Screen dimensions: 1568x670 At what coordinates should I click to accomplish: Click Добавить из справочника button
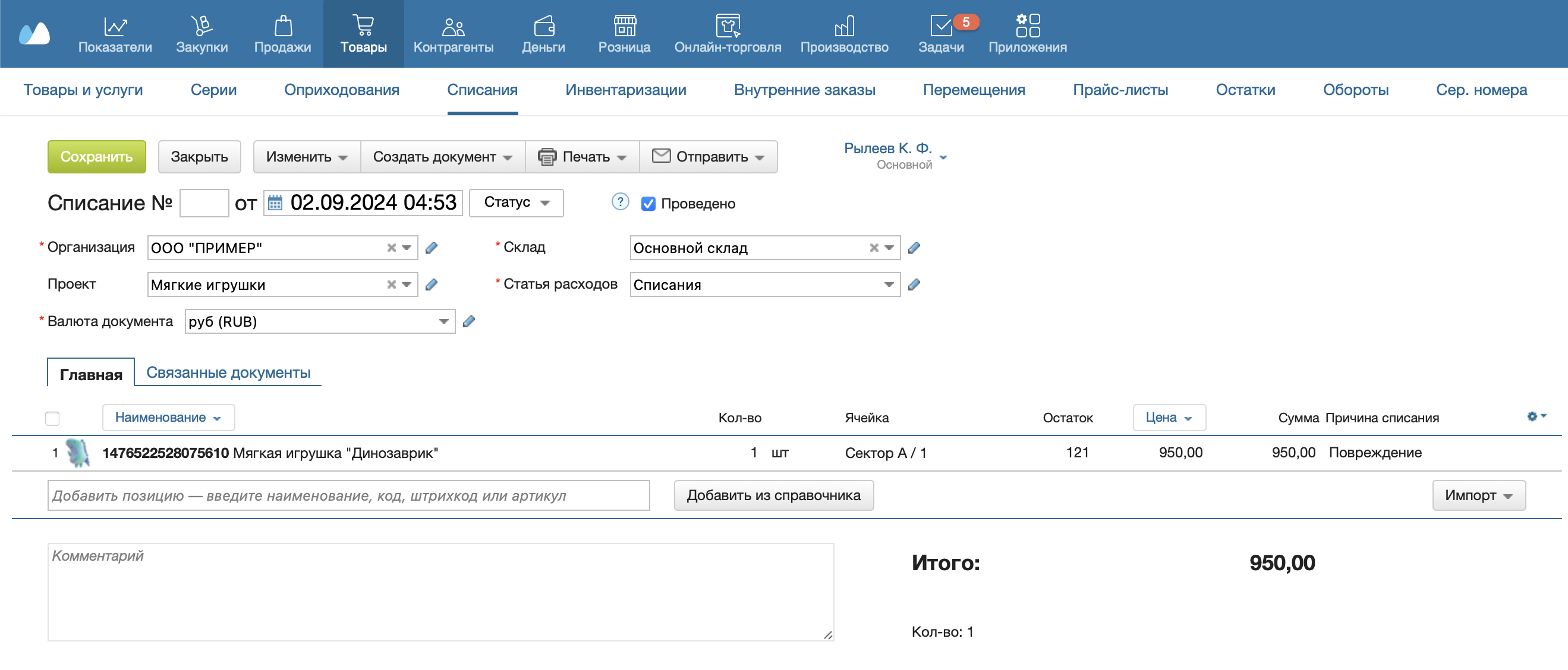coord(773,495)
